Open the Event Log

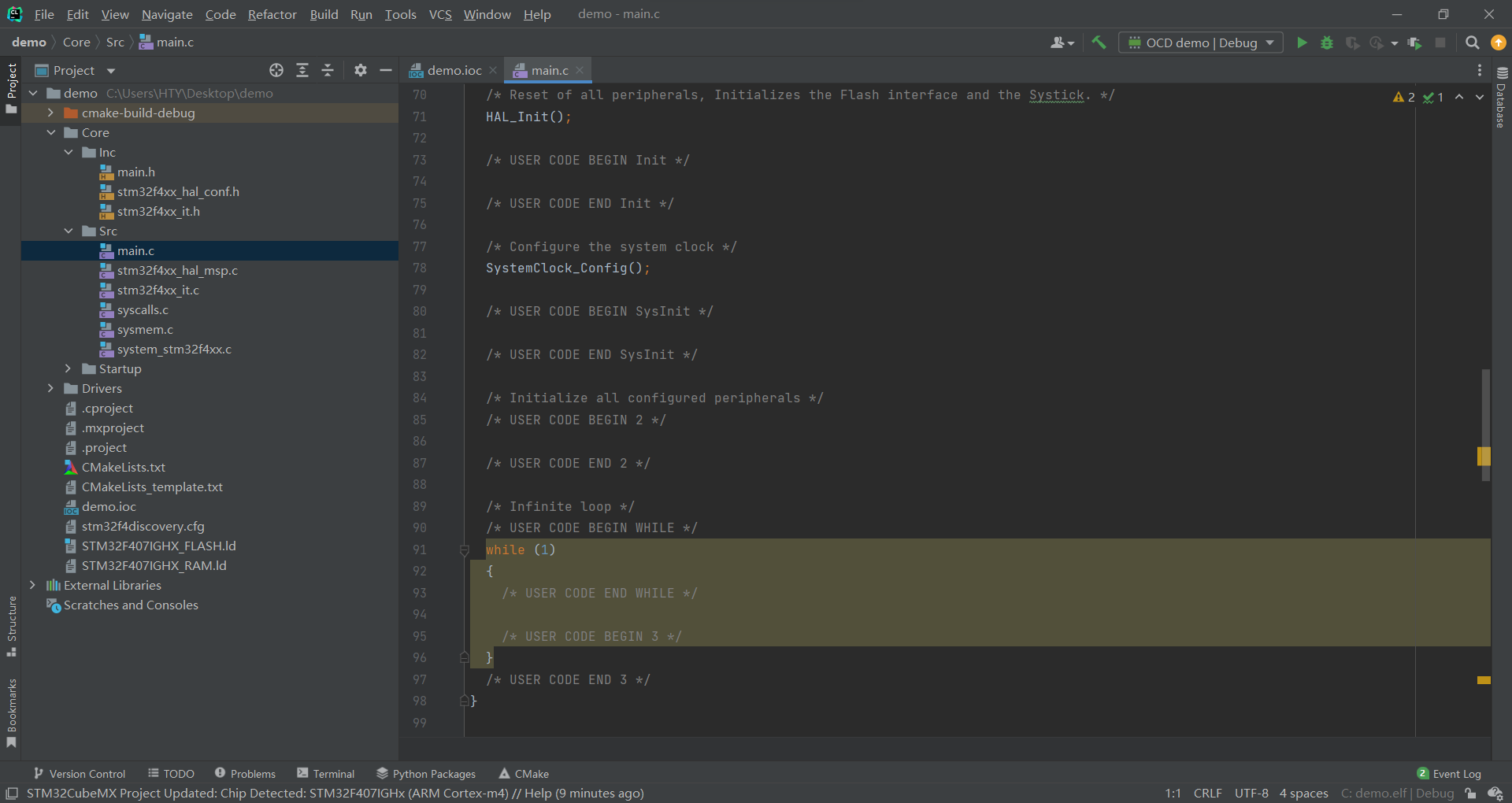1454,773
